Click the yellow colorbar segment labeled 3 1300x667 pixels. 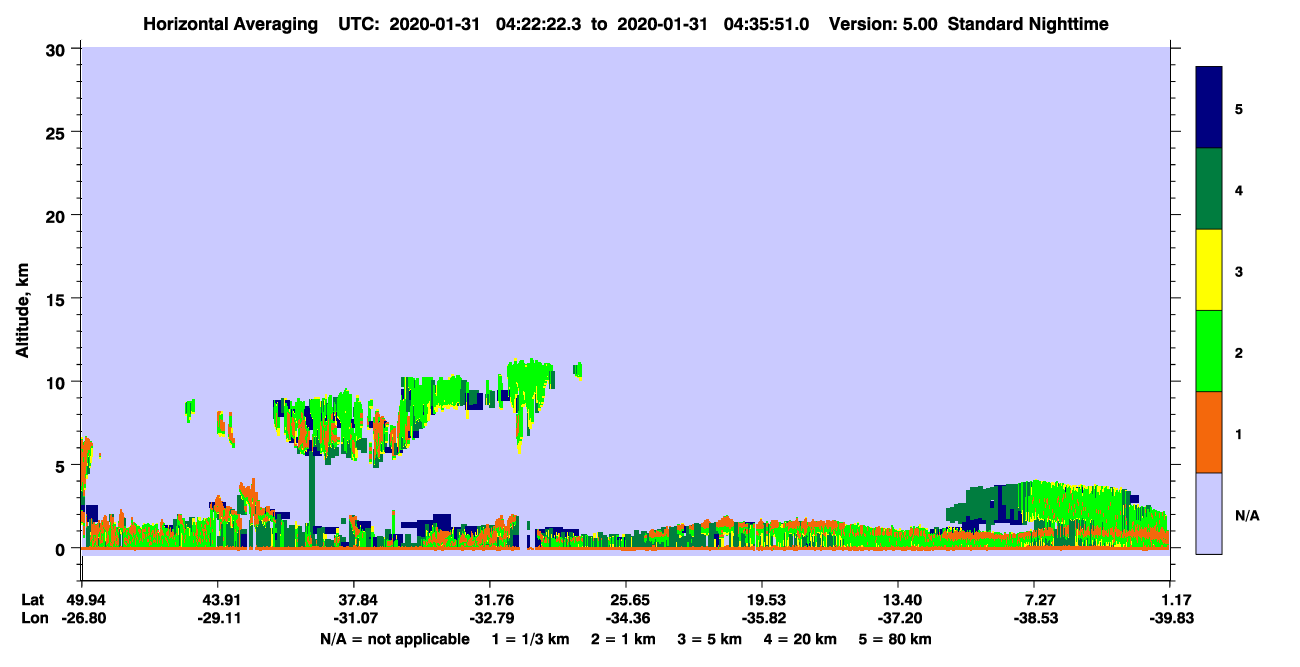(1209, 270)
